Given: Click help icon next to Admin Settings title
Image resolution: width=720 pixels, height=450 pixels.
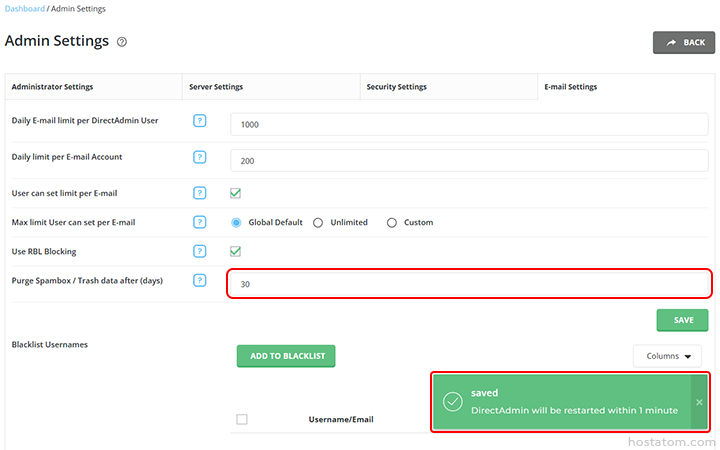Looking at the screenshot, I should point(122,42).
